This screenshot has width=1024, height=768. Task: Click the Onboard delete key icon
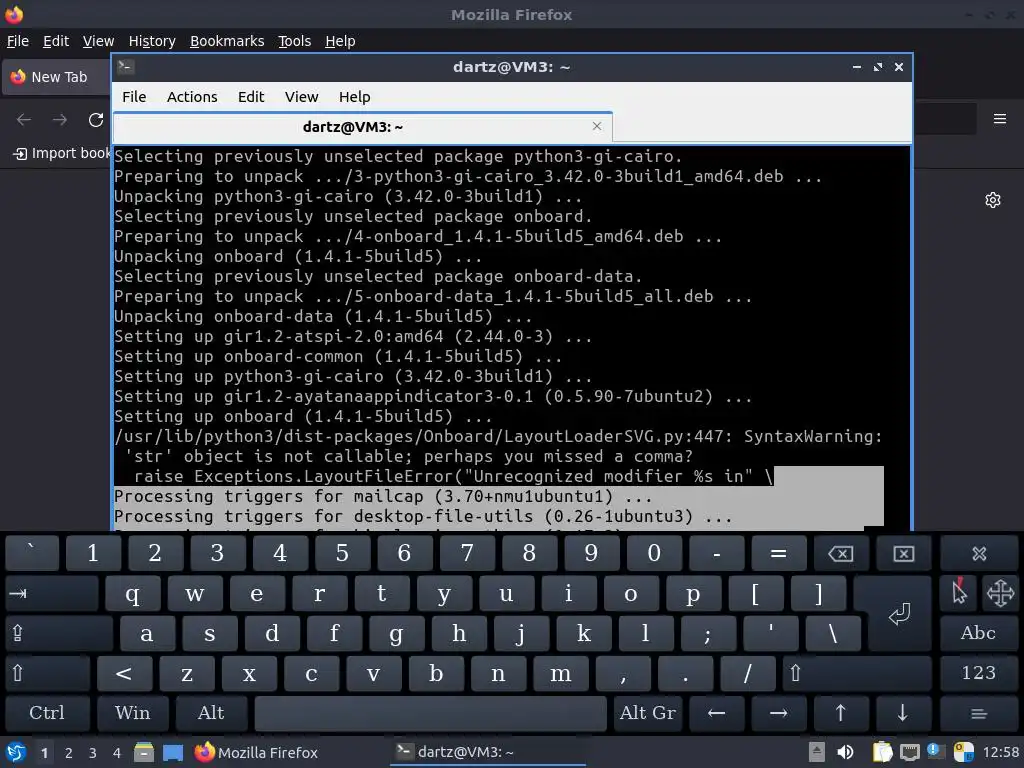point(903,554)
